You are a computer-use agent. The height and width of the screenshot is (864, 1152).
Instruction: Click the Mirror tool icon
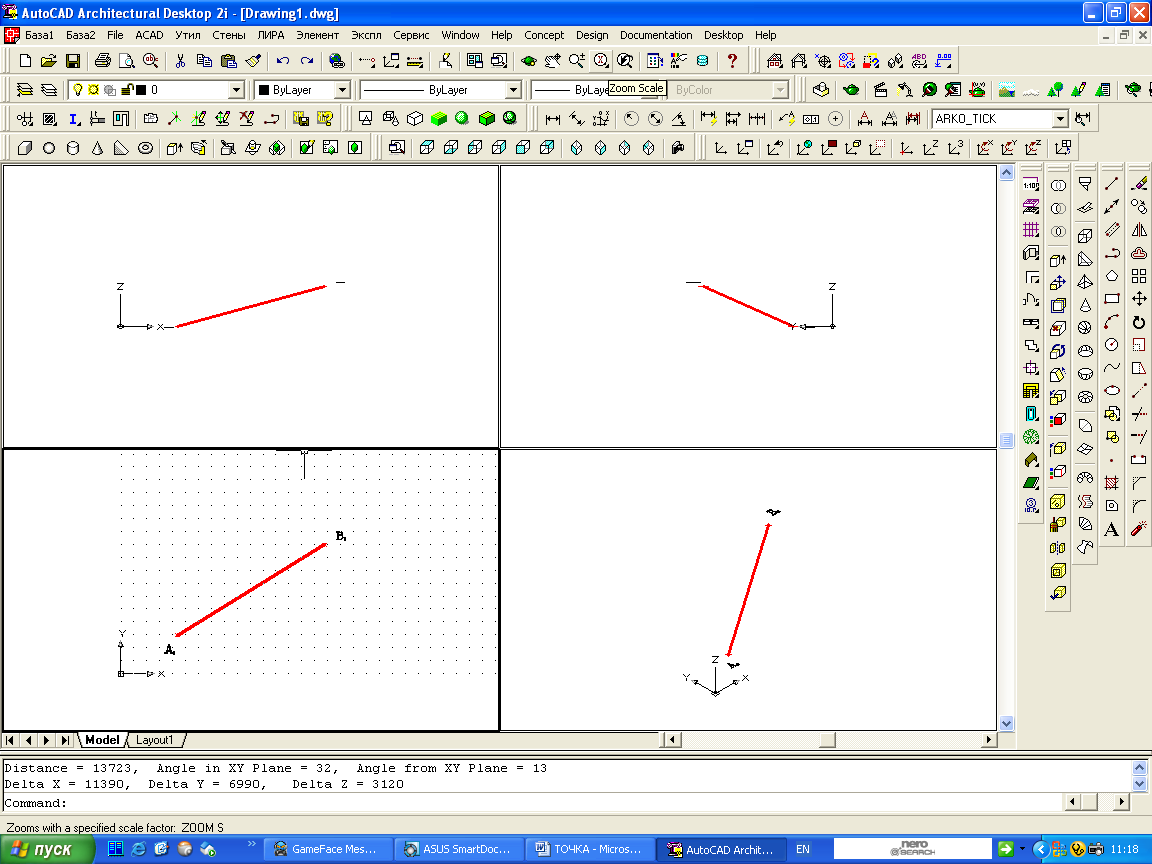(x=1139, y=230)
